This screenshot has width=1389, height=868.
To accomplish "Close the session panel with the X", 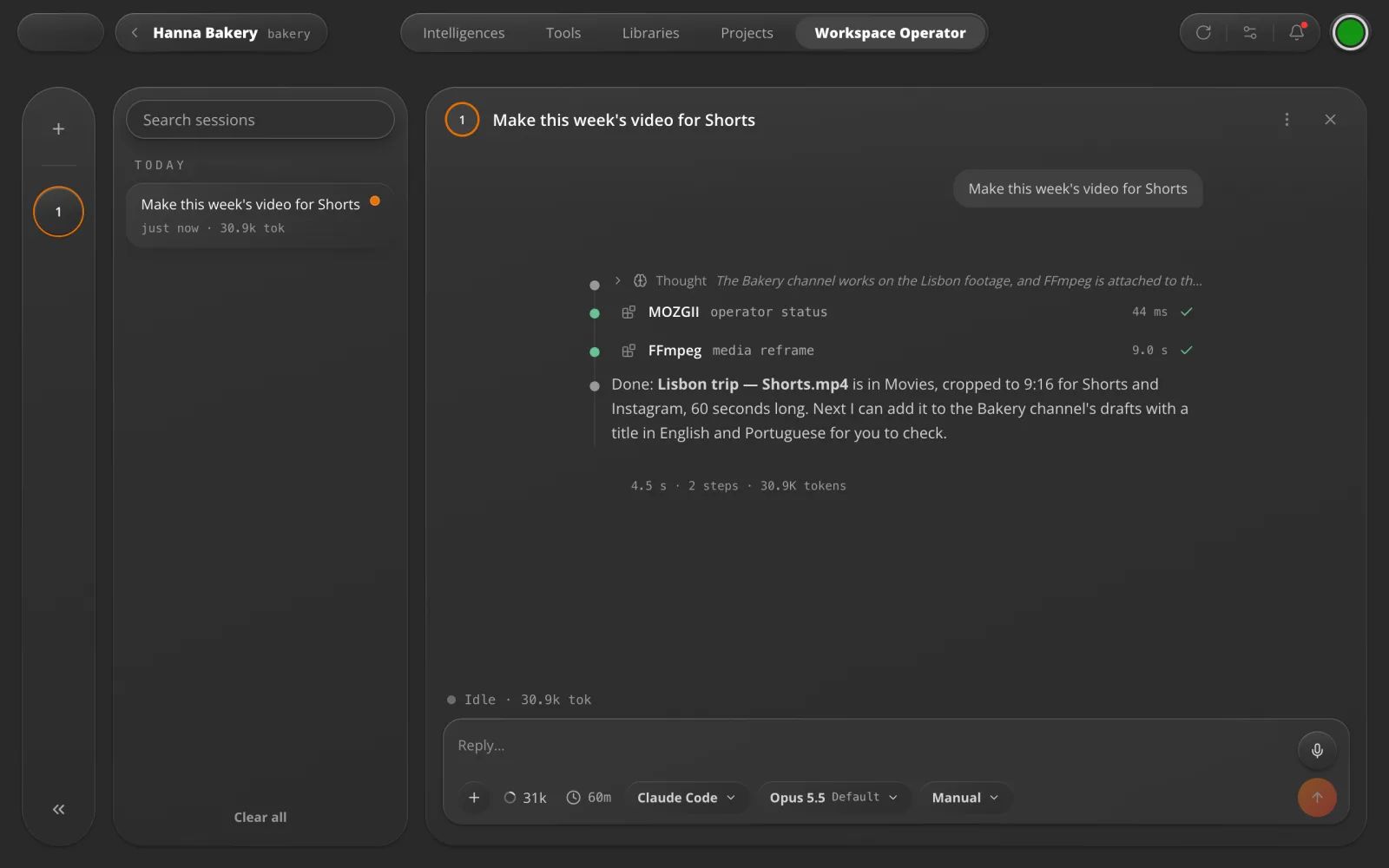I will [x=1330, y=120].
